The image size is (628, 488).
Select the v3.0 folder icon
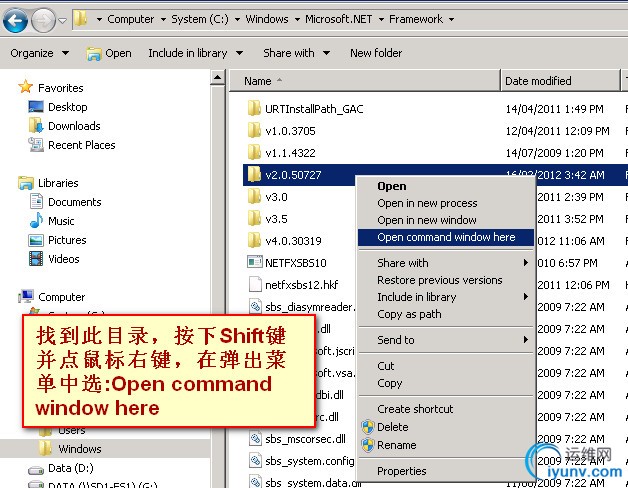click(x=254, y=197)
